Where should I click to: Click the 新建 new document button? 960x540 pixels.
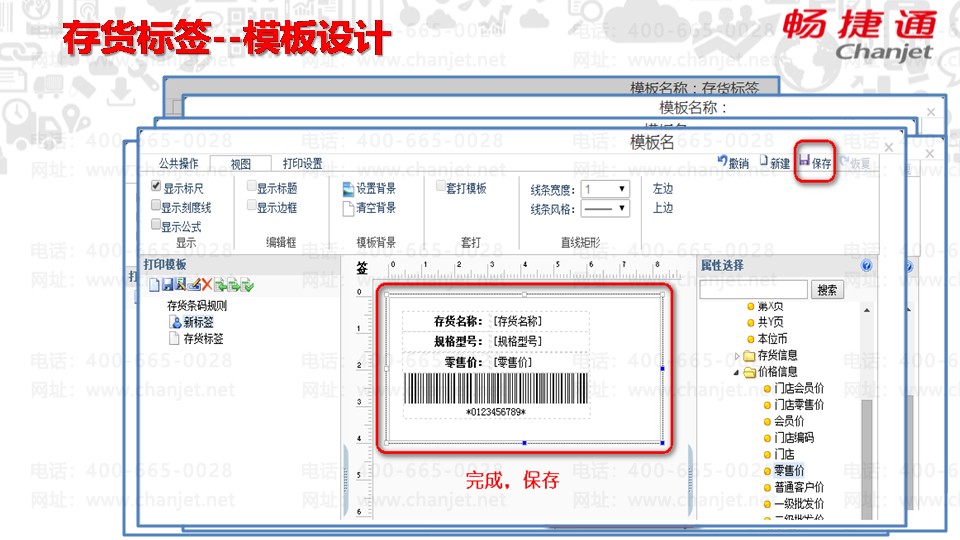pos(774,162)
